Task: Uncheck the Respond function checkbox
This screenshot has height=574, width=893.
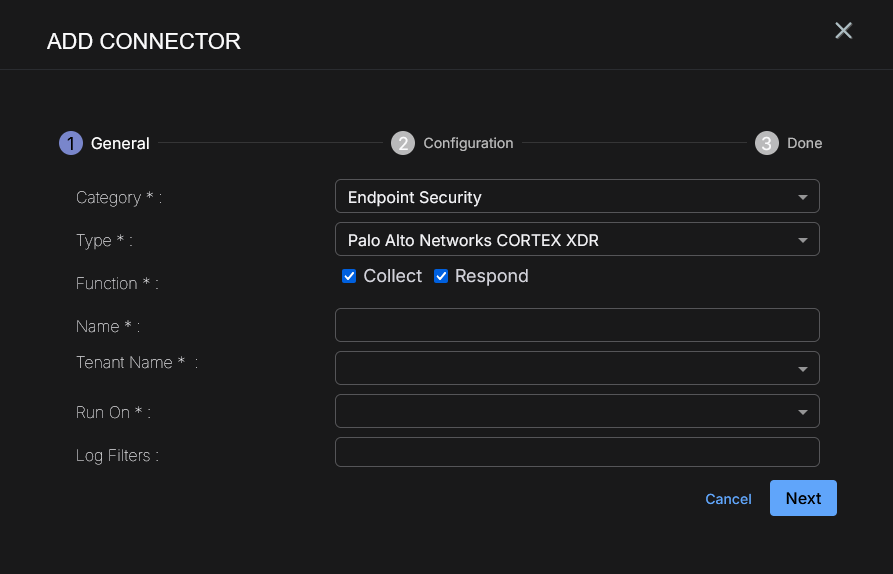Action: (x=441, y=276)
